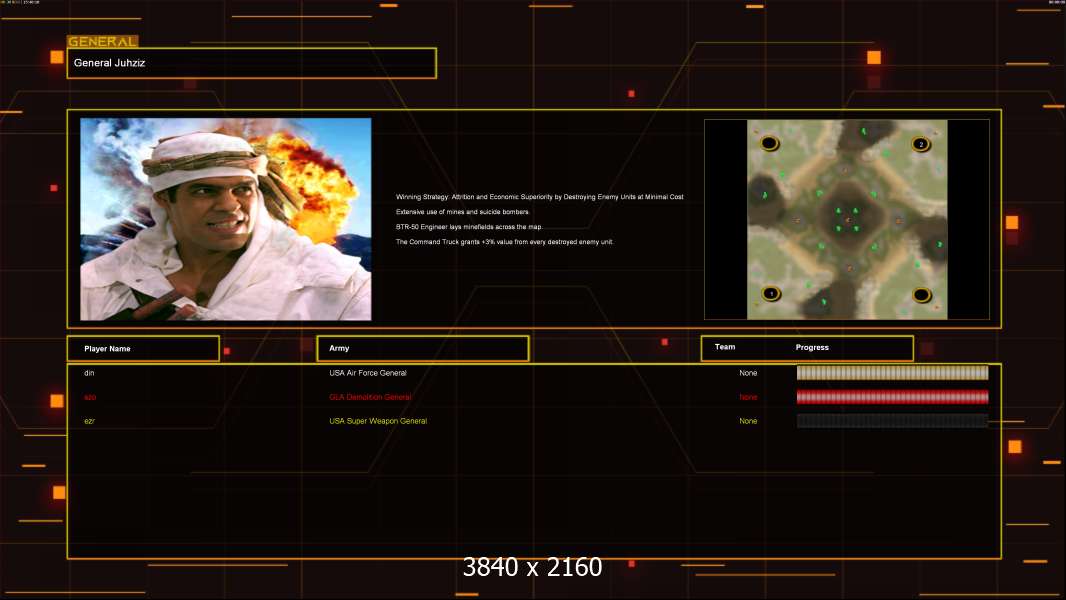The height and width of the screenshot is (600, 1066).
Task: Click the orange GENERAL label
Action: tap(103, 41)
